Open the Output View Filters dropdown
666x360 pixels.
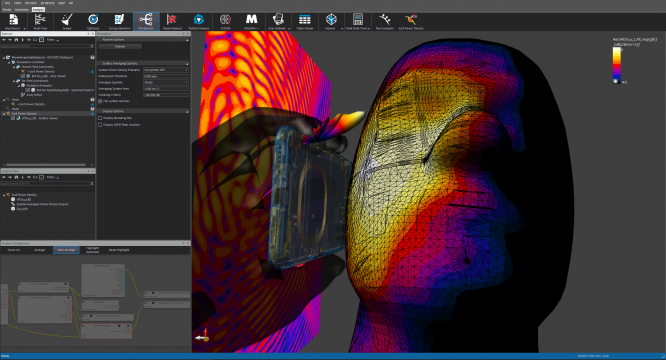coord(53,177)
